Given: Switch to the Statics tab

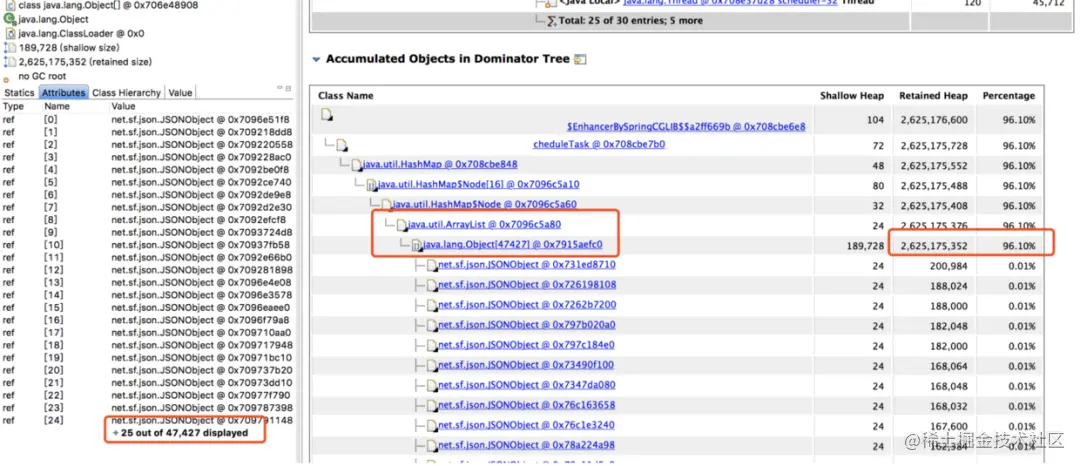Looking at the screenshot, I should point(19,92).
